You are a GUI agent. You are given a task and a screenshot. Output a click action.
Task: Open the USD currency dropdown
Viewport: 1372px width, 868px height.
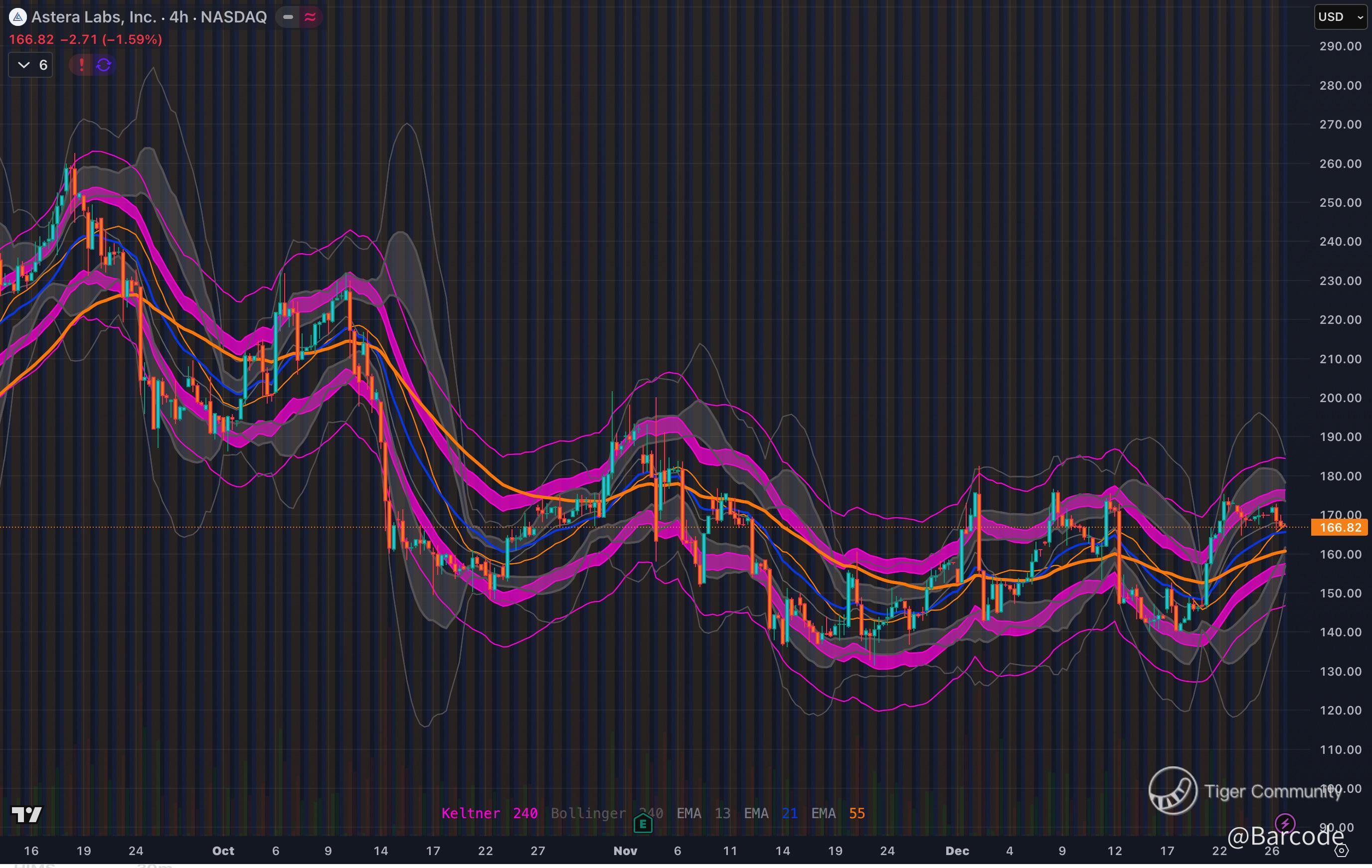1340,17
